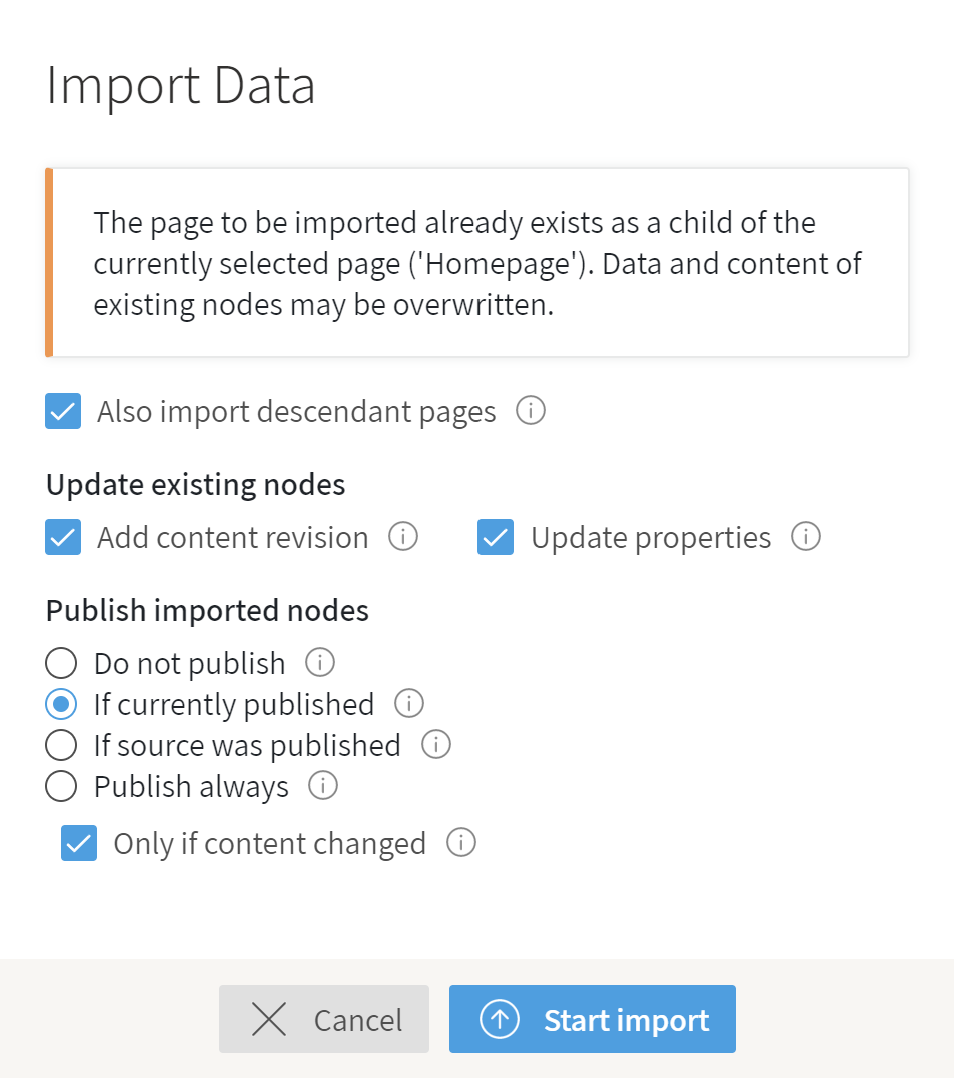Show info for Add content revision

(x=403, y=536)
